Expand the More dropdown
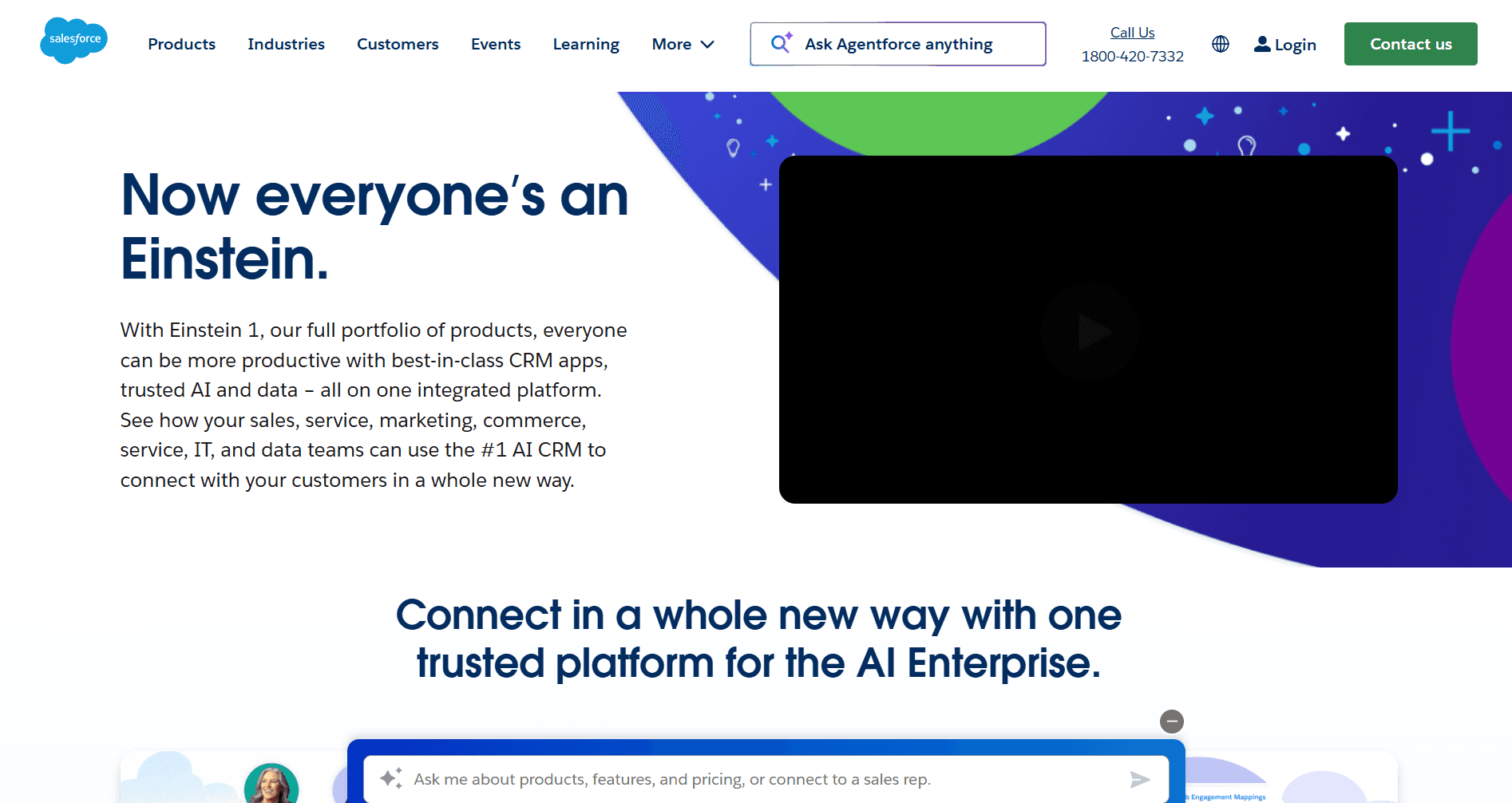 683,44
